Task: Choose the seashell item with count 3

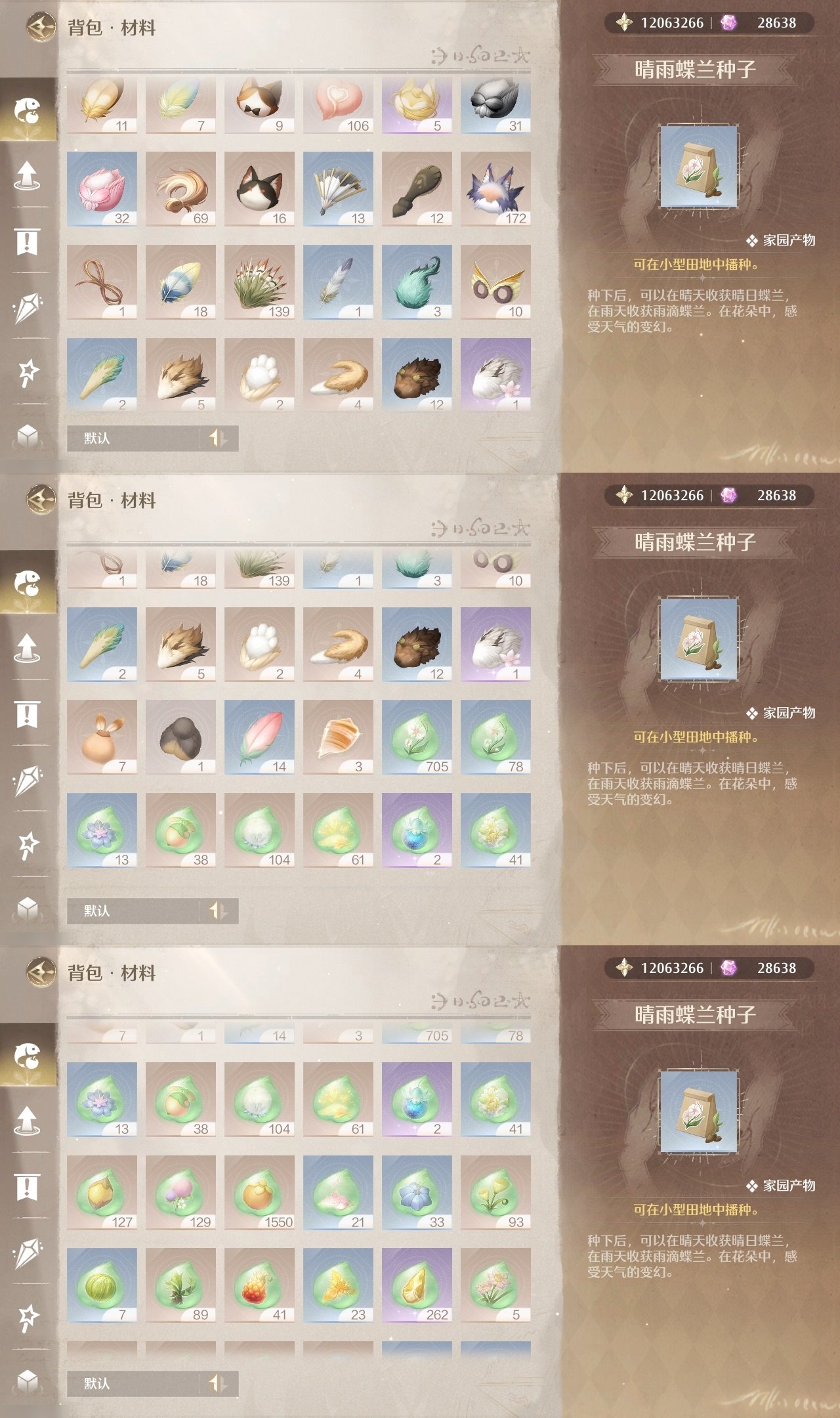Action: [338, 737]
